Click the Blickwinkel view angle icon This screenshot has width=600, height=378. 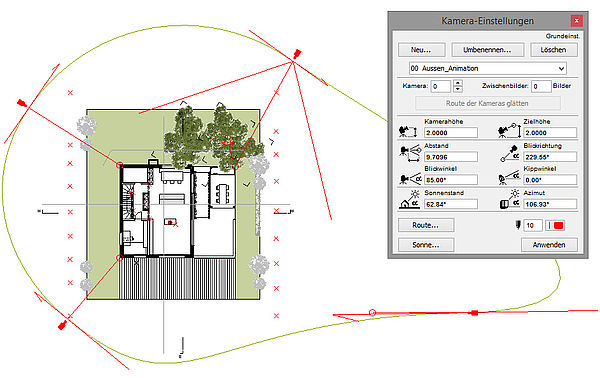[x=410, y=179]
